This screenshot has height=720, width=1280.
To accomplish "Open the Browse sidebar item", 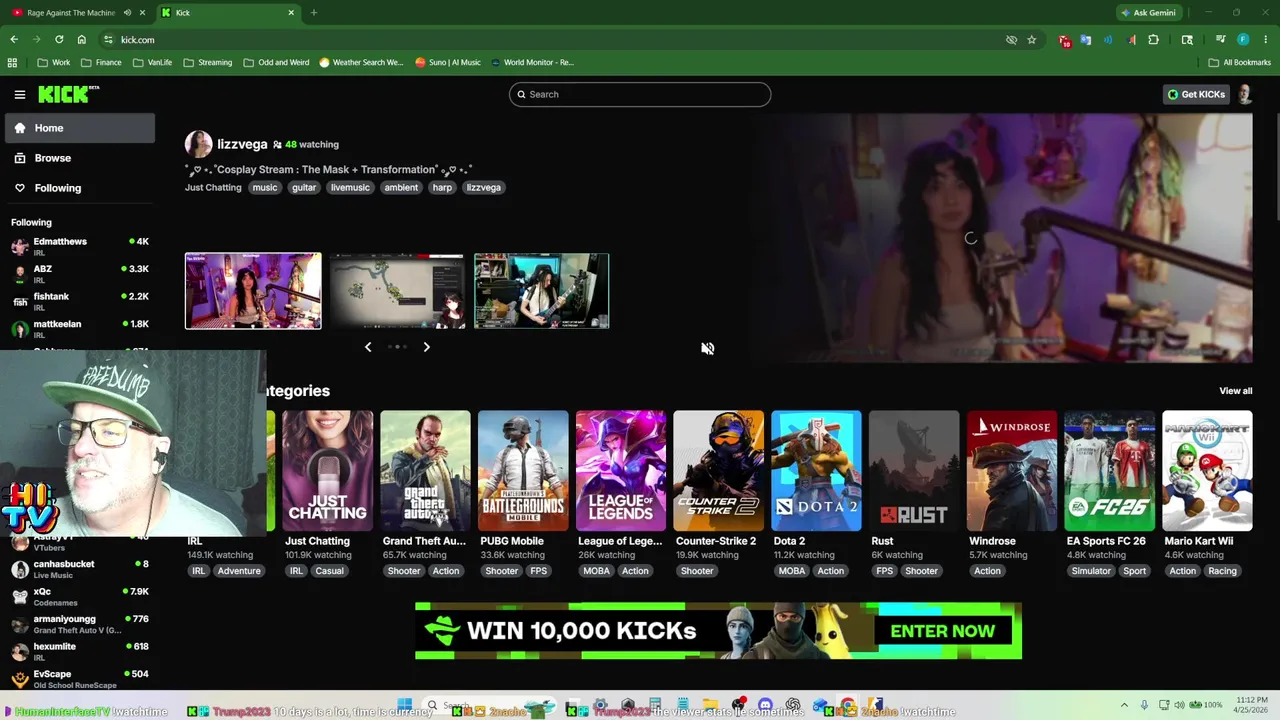I will tap(80, 158).
